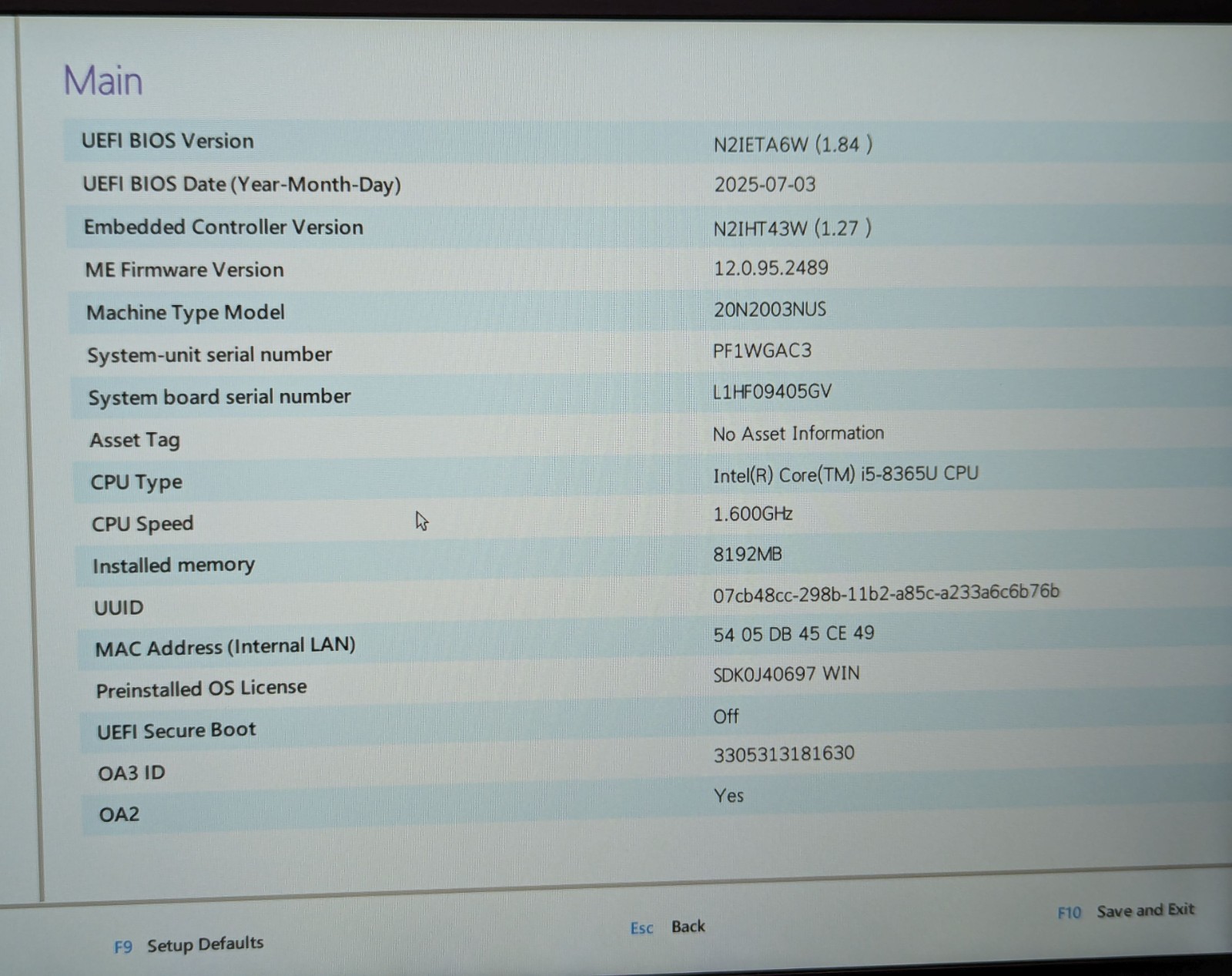Click F9 Setup Defaults
Screen dimensions: 1232x976
(x=189, y=944)
